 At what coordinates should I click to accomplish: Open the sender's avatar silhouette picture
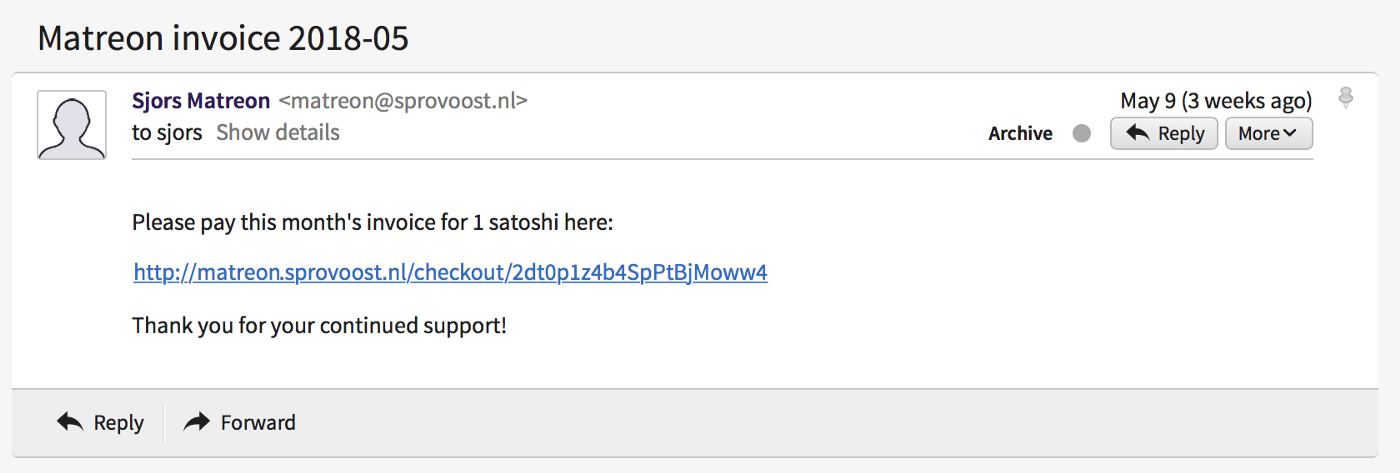(72, 125)
